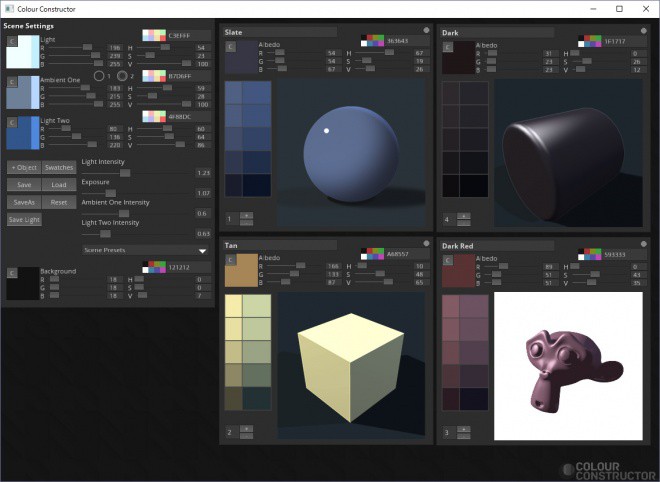This screenshot has width=660, height=482.
Task: Click the SaveAs button
Action: click(24, 202)
